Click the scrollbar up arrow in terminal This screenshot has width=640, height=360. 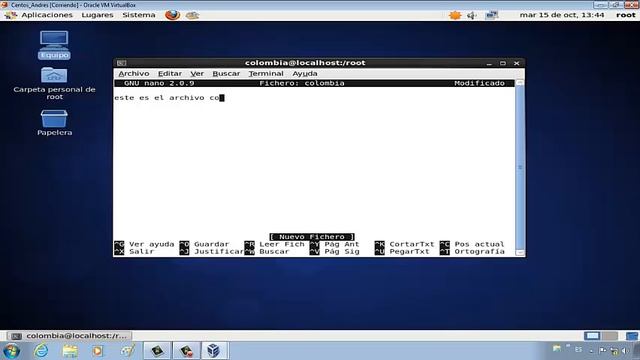pos(520,83)
